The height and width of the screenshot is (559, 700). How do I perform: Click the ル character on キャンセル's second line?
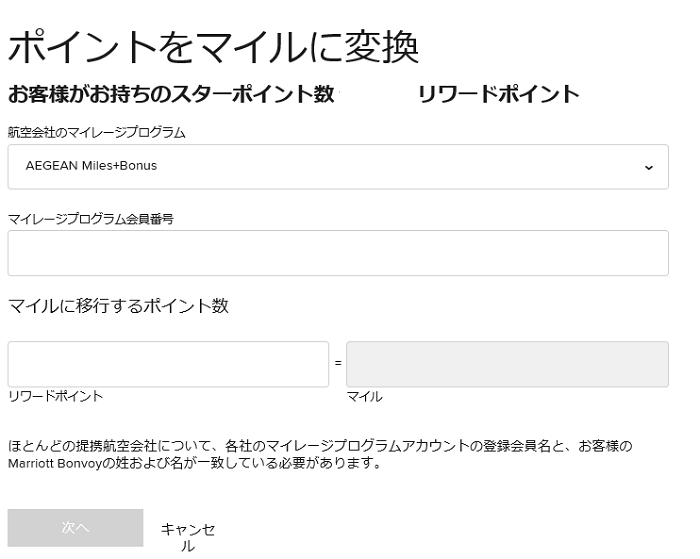click(188, 546)
